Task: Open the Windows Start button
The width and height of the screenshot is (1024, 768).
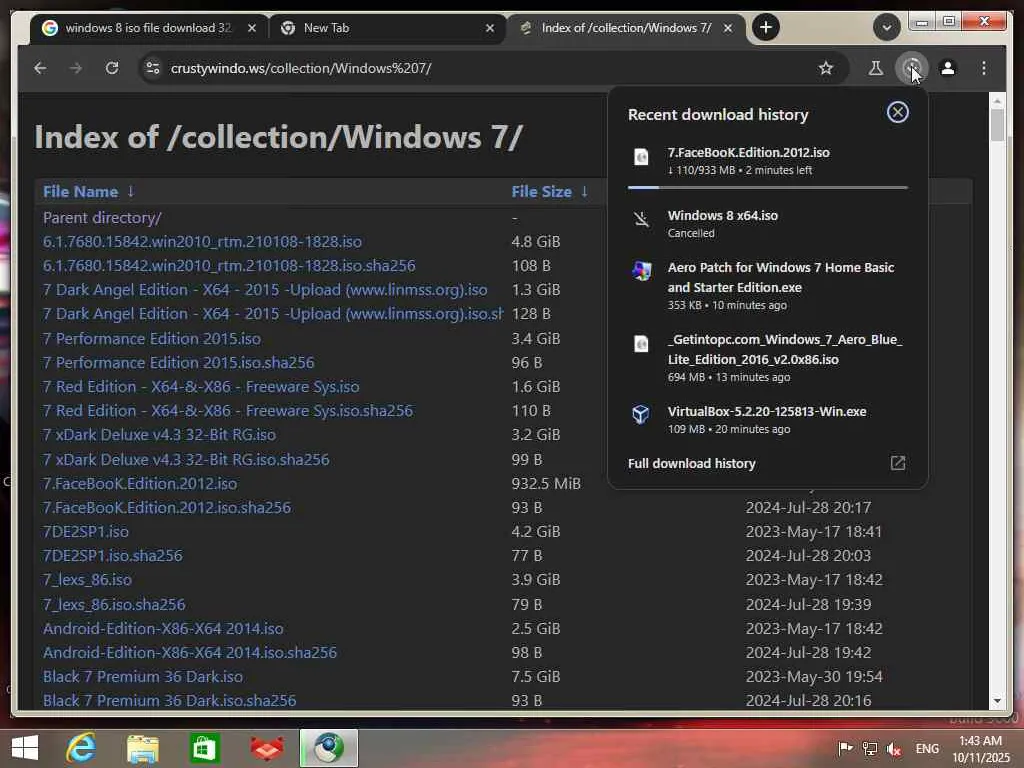Action: tap(25, 748)
